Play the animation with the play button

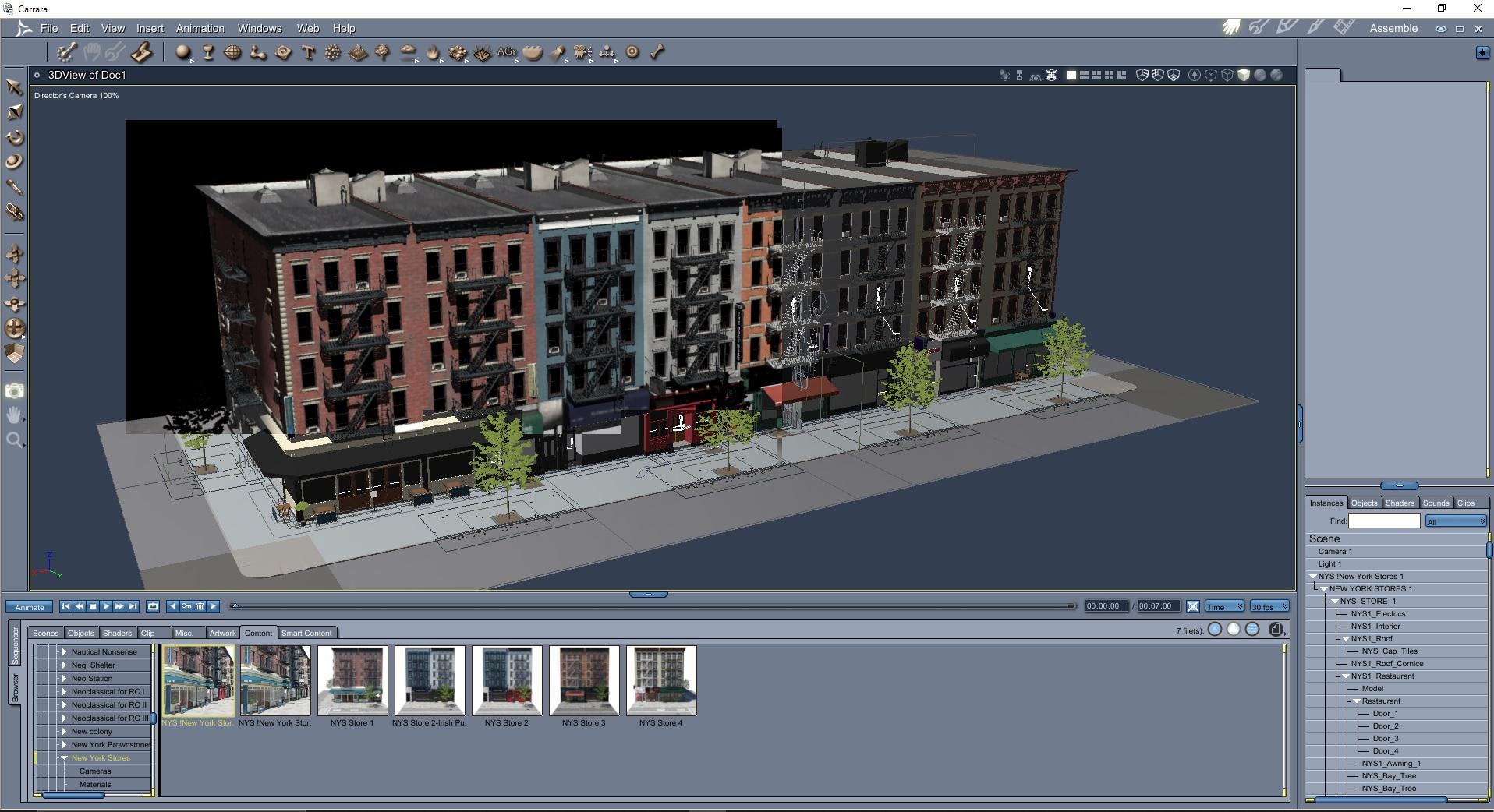(x=106, y=606)
